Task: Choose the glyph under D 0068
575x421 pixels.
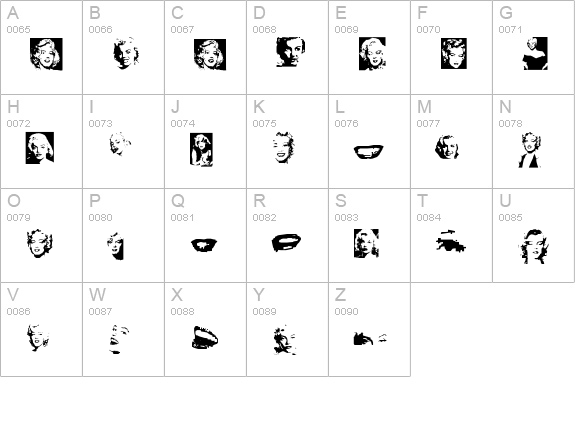Action: 290,52
